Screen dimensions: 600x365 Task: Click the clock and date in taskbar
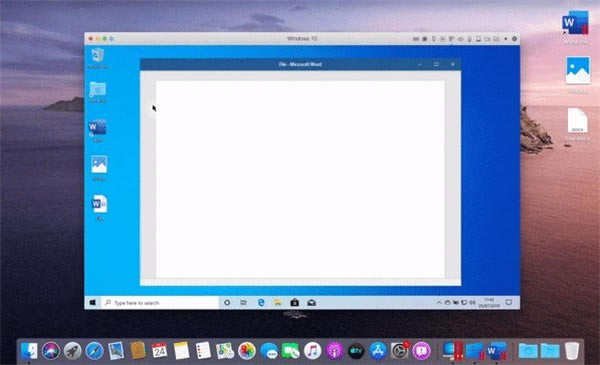pyautogui.click(x=489, y=303)
